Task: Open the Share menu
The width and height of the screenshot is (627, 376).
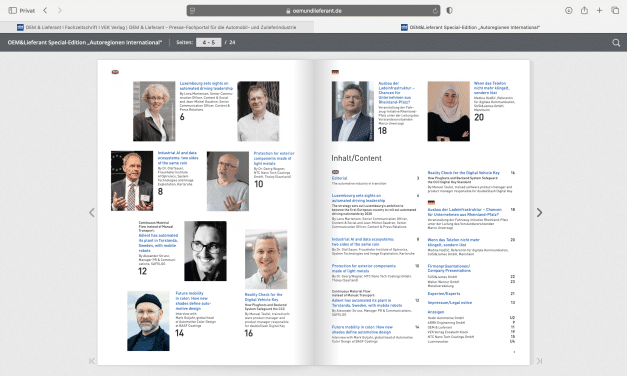Action: [x=584, y=10]
